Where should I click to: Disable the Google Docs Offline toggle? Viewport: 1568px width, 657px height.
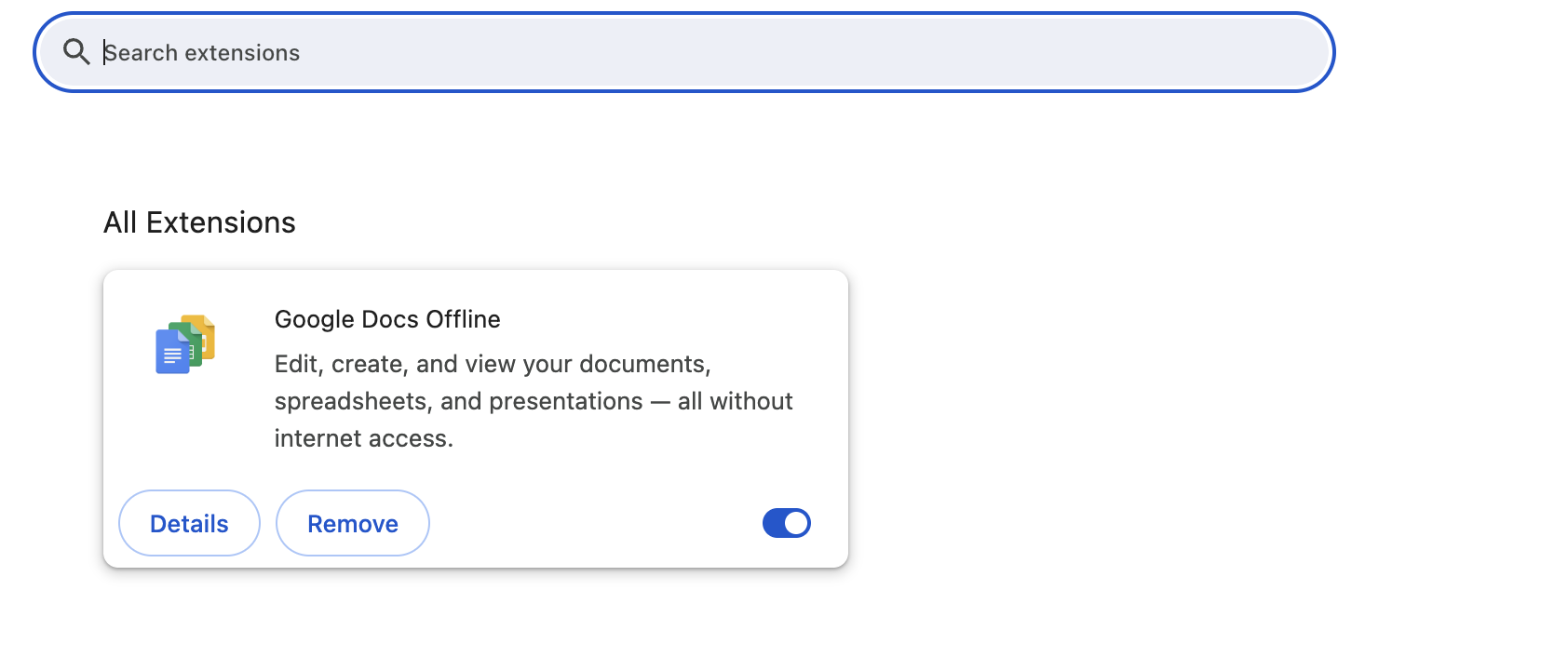tap(787, 523)
